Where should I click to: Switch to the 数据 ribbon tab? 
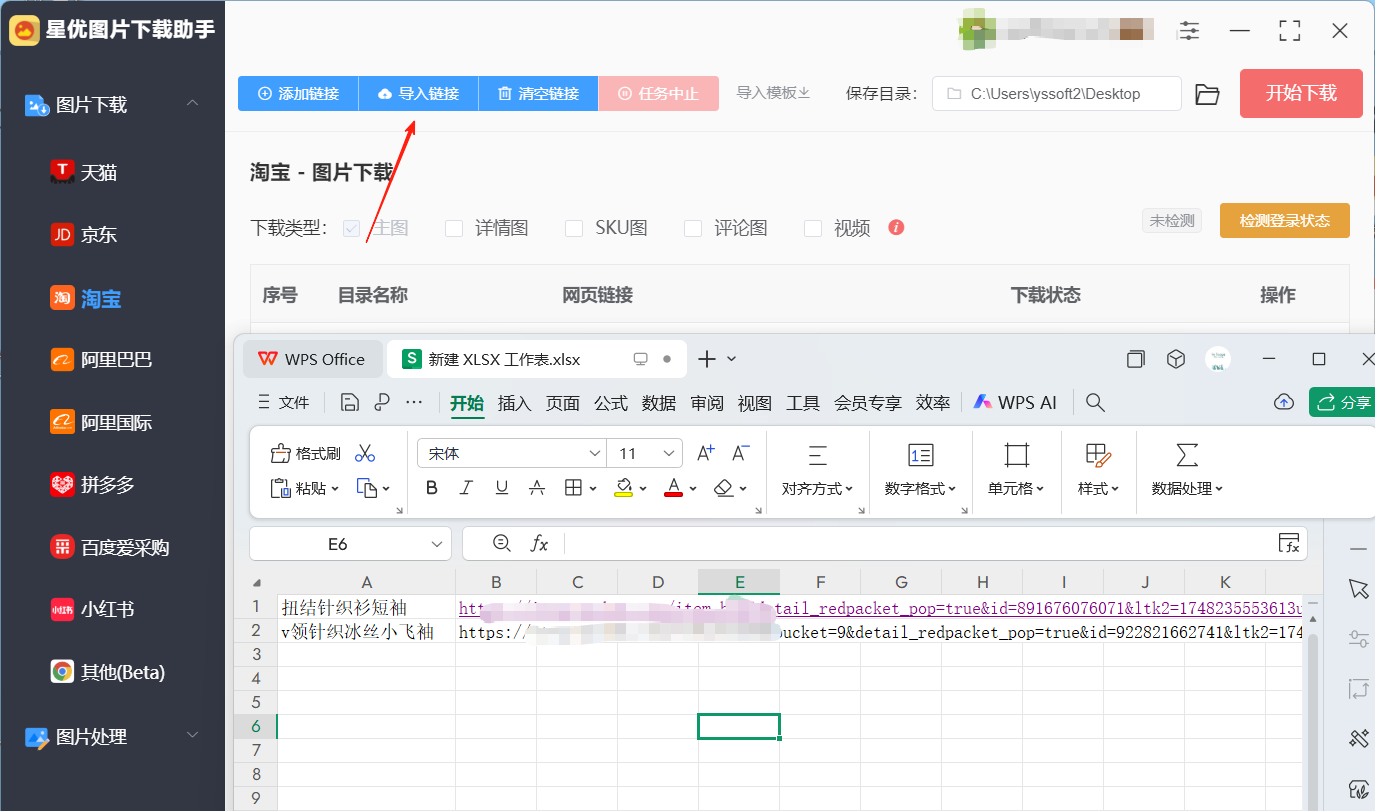(x=659, y=403)
